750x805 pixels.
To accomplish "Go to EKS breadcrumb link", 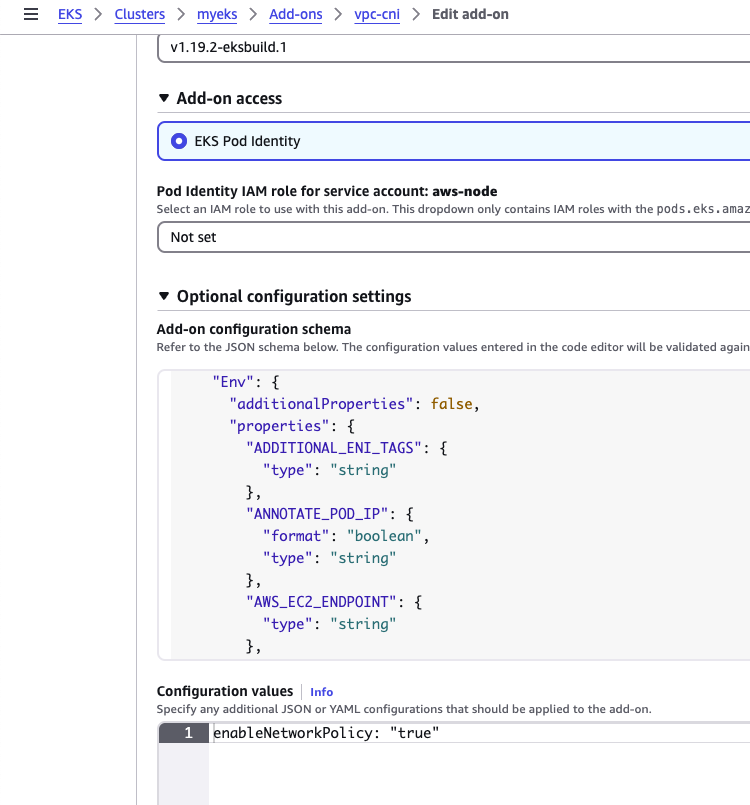I will [x=70, y=14].
